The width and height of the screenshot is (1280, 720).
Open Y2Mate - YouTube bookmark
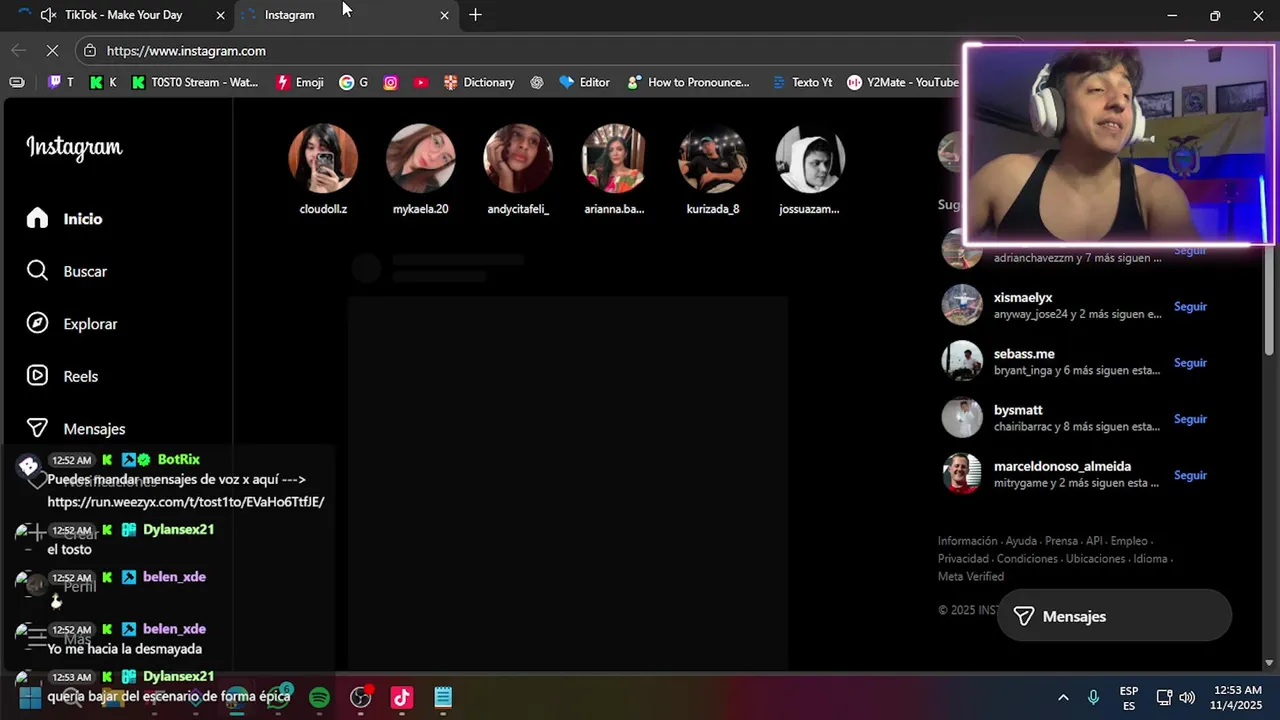click(903, 83)
